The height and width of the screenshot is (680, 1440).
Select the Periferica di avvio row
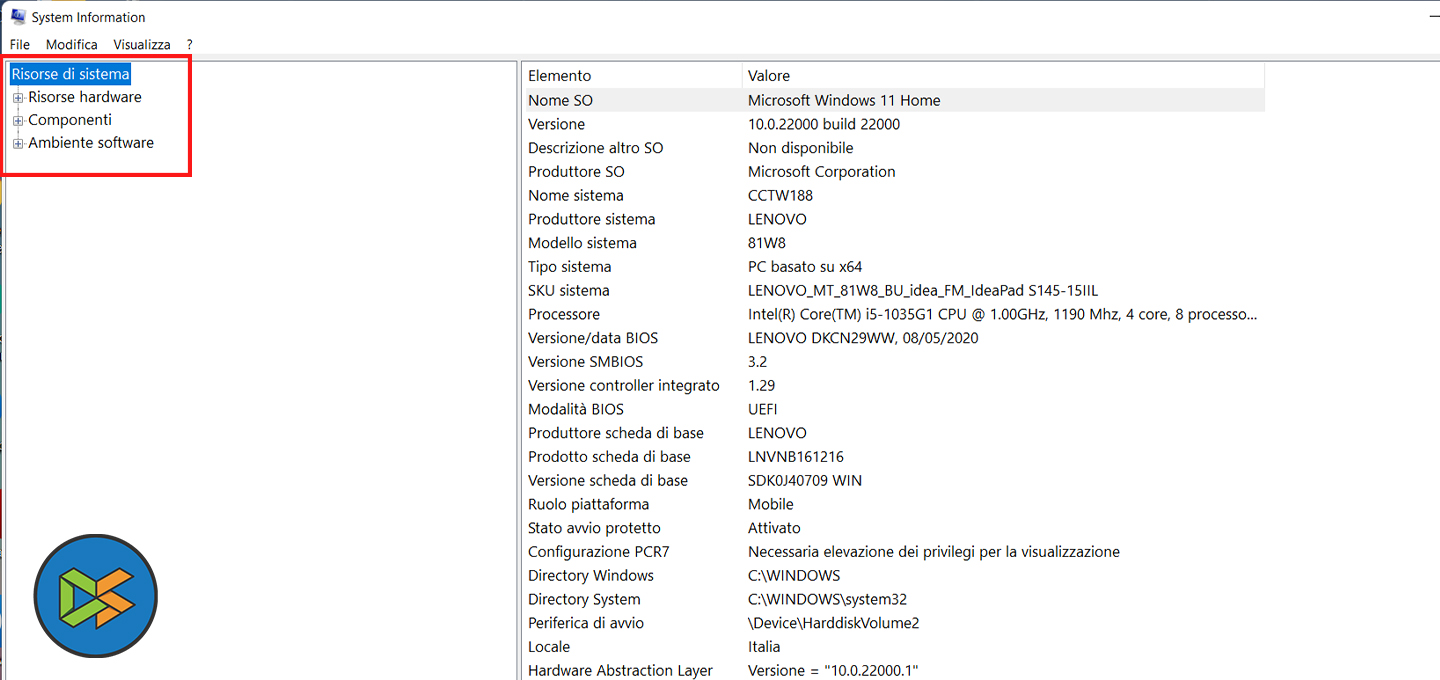[x=894, y=623]
